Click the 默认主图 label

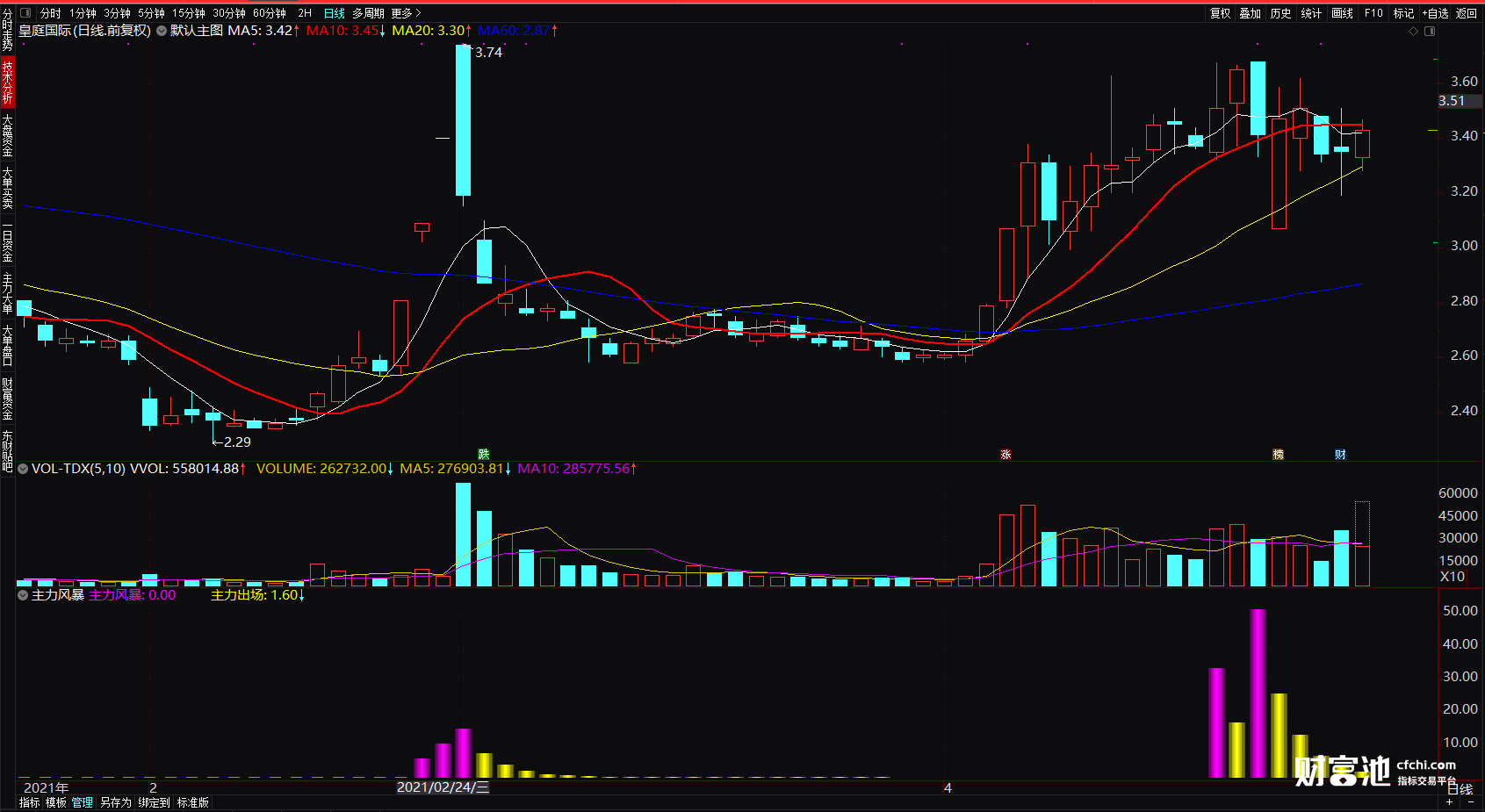pyautogui.click(x=197, y=31)
